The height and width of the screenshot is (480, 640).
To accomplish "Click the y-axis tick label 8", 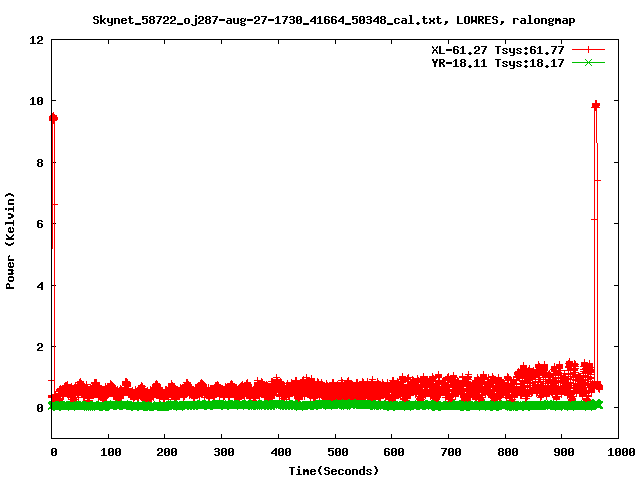I will coord(40,163).
